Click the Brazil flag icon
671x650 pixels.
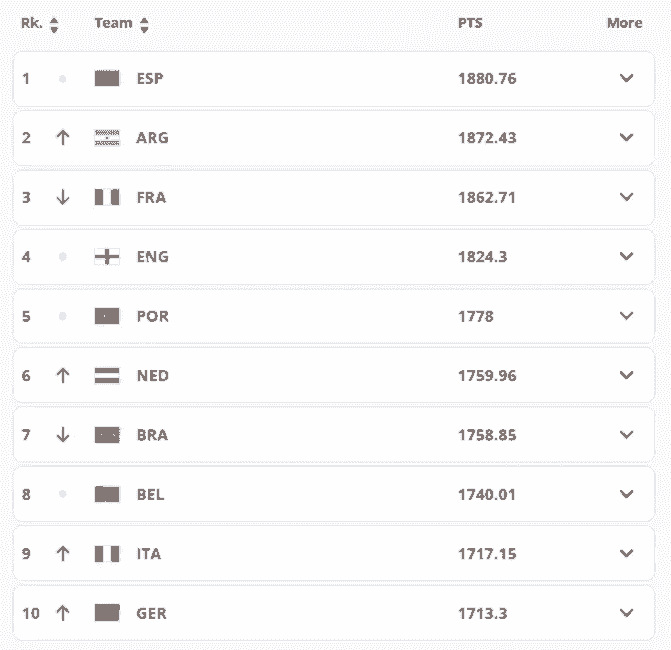tap(107, 435)
